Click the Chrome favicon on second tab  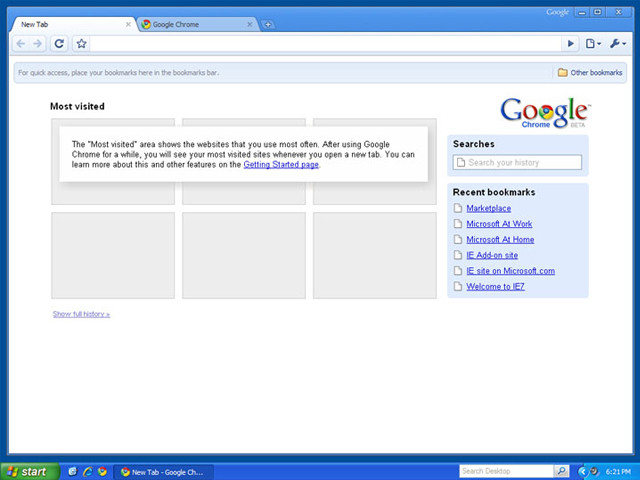(x=146, y=24)
